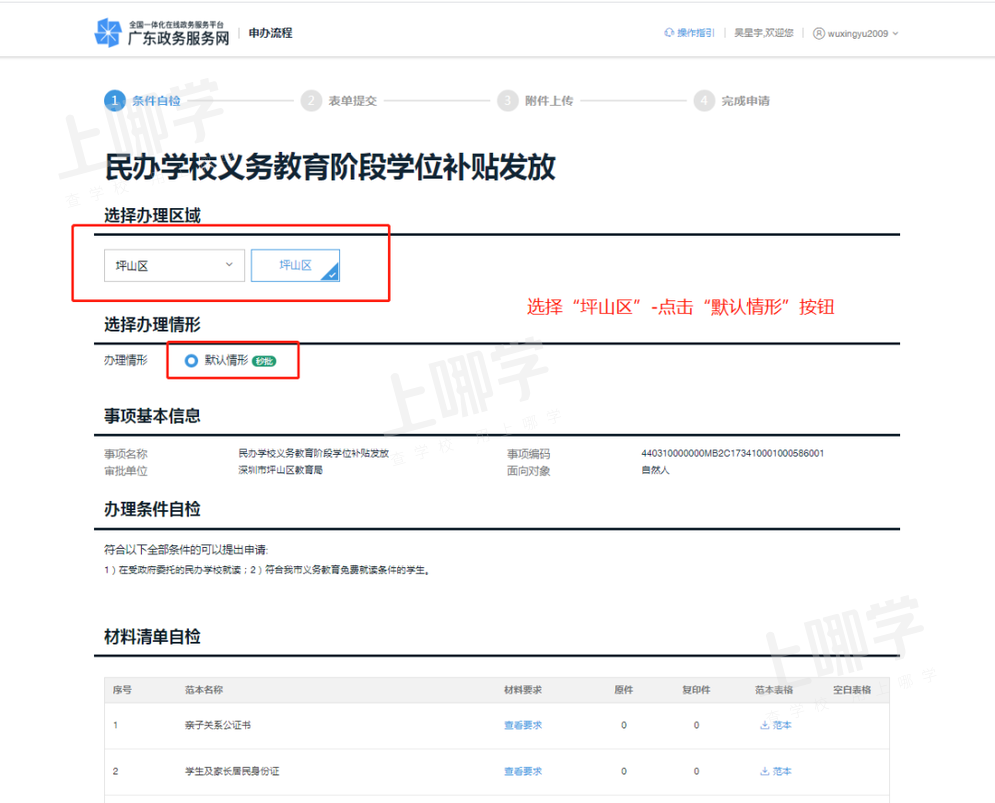Click the 范本名称 column header
This screenshot has width=995, height=803.
click(204, 689)
